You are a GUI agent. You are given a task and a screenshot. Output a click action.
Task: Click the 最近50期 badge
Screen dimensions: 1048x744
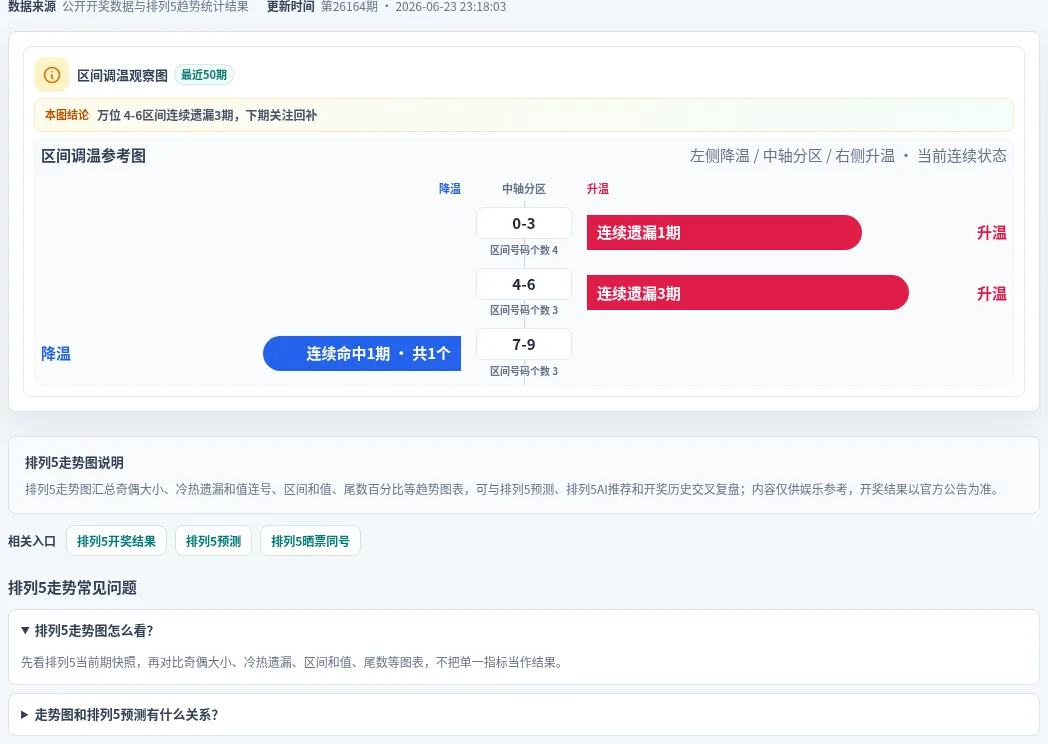(x=204, y=75)
